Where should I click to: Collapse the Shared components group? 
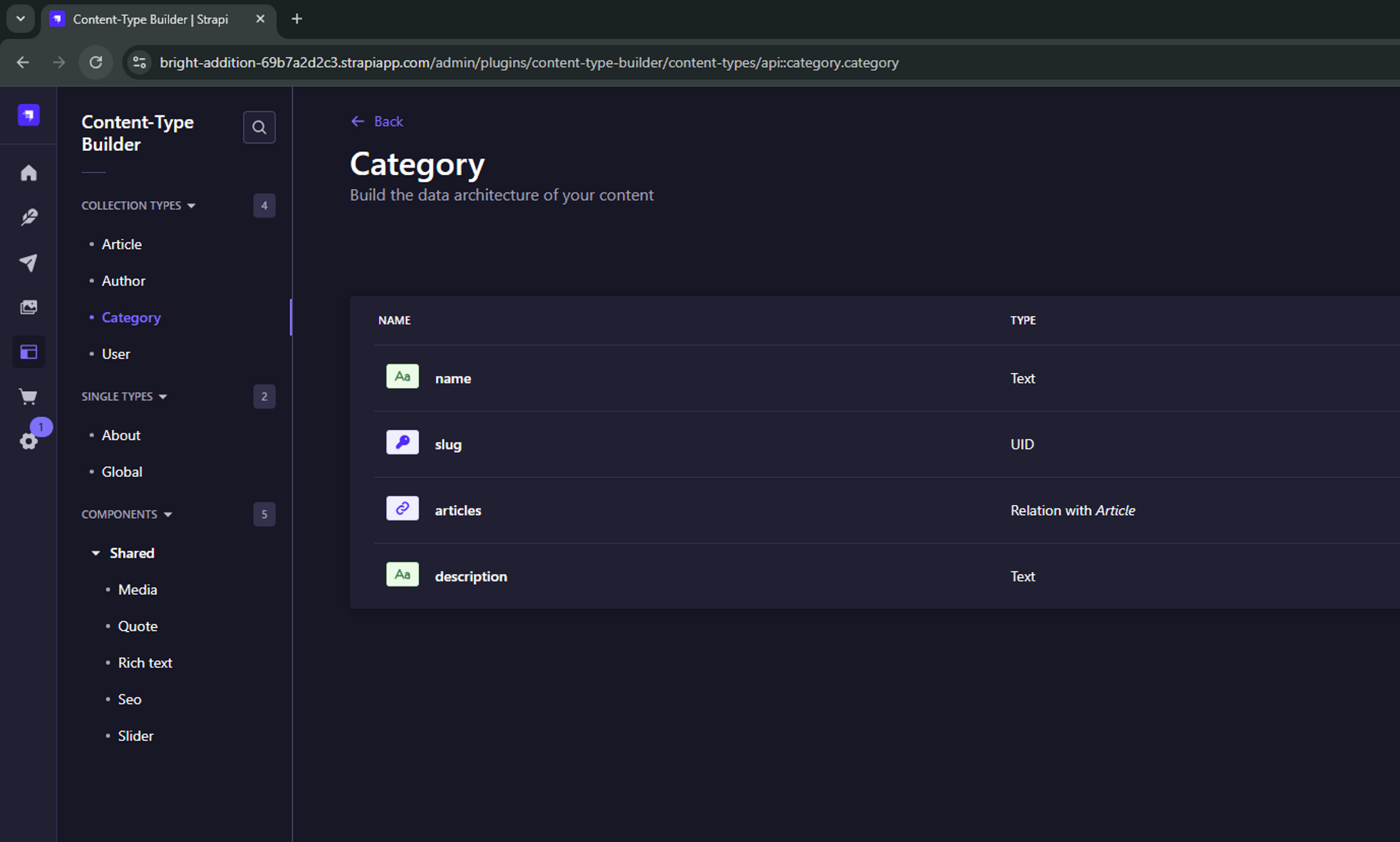pos(123,553)
